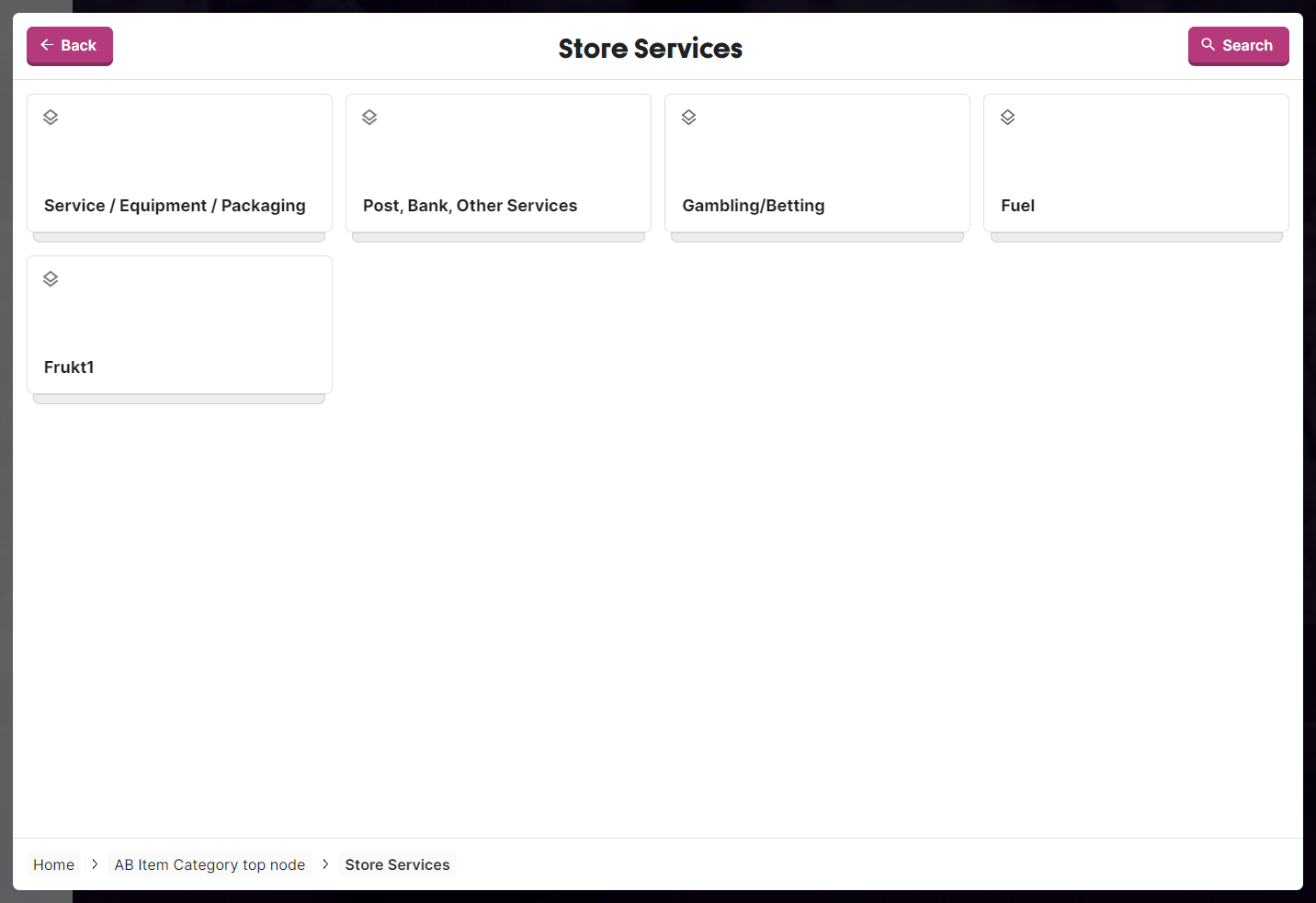
Task: Click the Store Services page heading
Action: pos(650,49)
